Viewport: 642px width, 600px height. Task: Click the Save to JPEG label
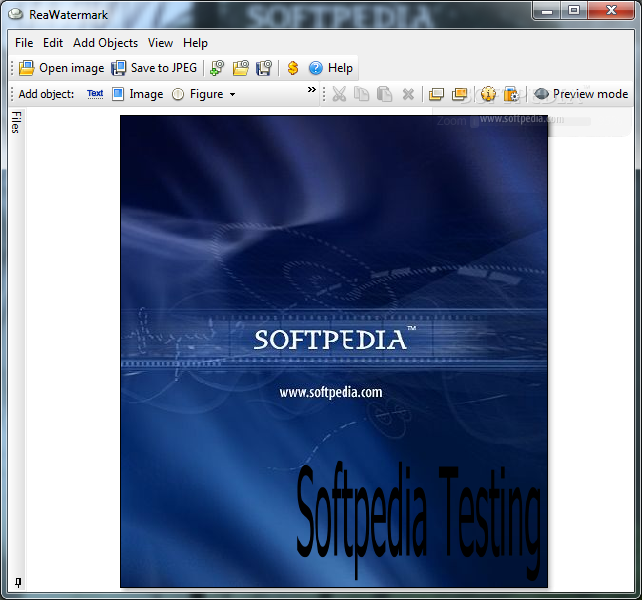click(x=164, y=68)
